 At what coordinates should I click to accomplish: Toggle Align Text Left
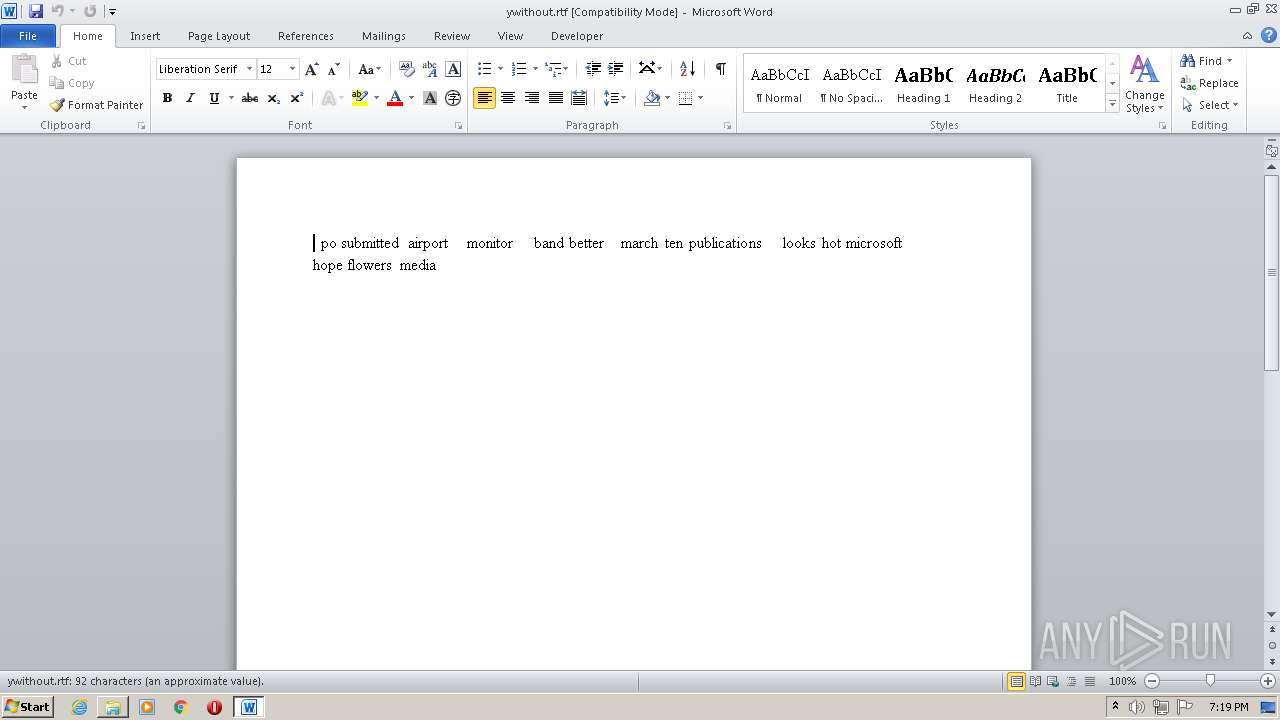(x=485, y=98)
